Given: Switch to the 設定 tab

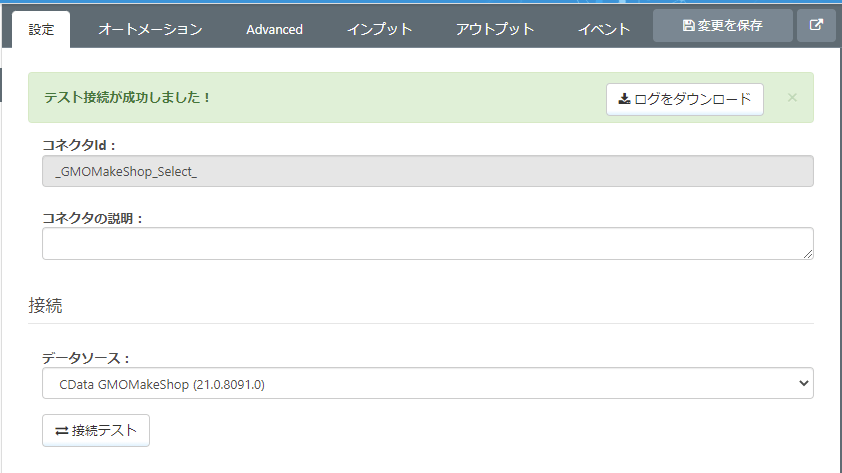Looking at the screenshot, I should coord(42,29).
